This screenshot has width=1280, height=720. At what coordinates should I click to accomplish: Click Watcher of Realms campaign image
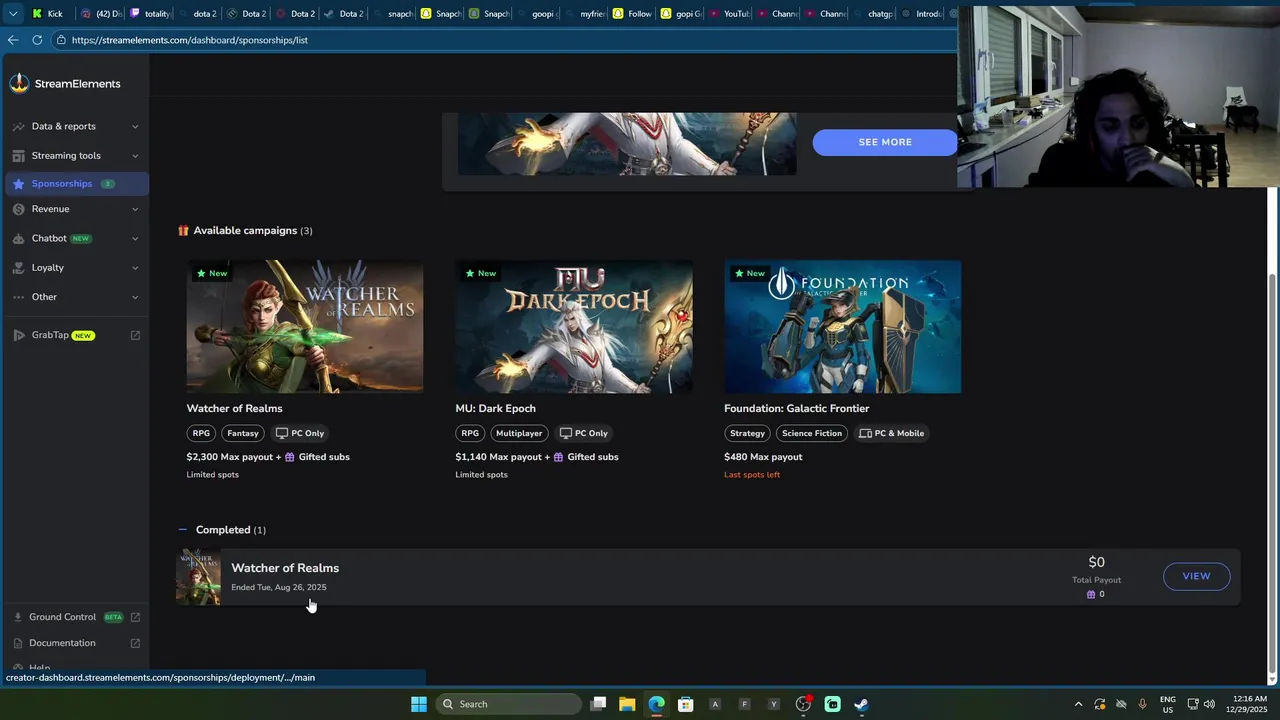click(x=305, y=327)
